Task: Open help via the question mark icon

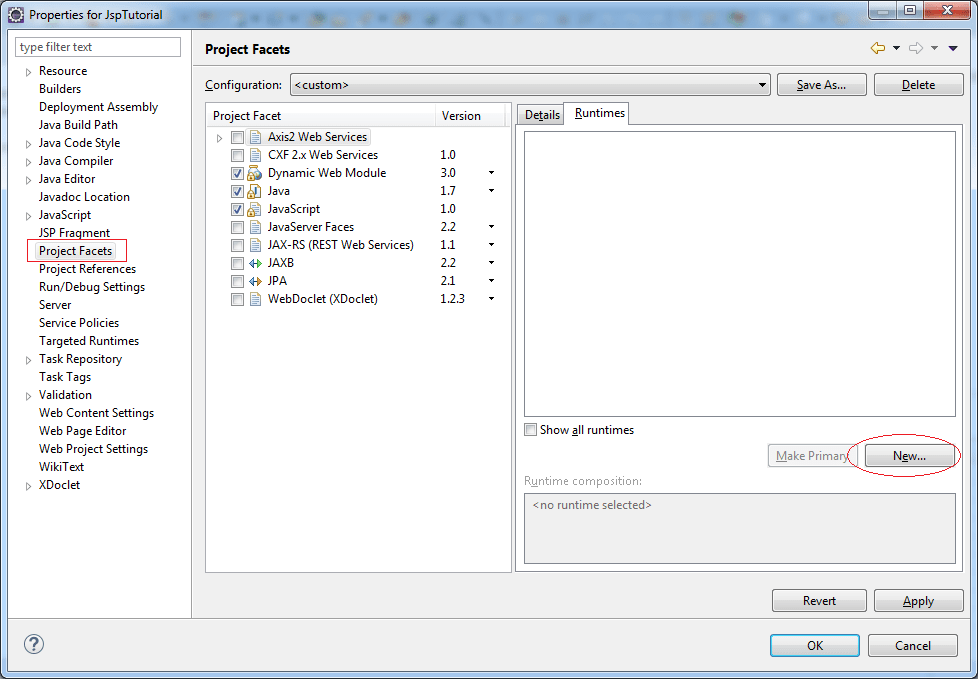Action: 33,644
